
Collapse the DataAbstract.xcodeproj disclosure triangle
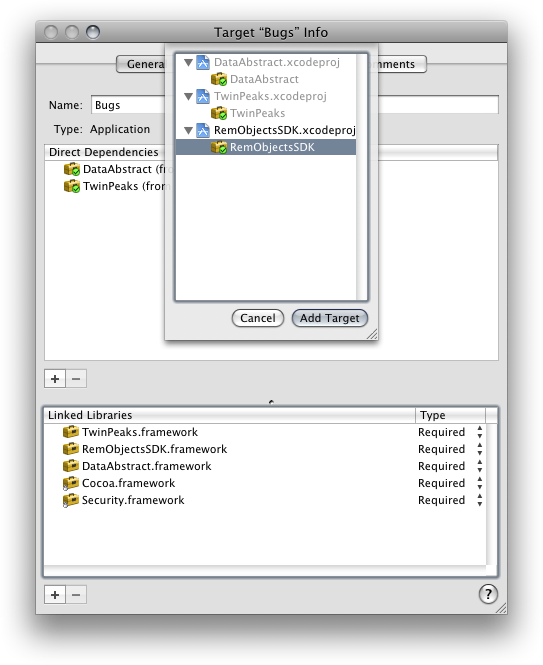coord(189,63)
